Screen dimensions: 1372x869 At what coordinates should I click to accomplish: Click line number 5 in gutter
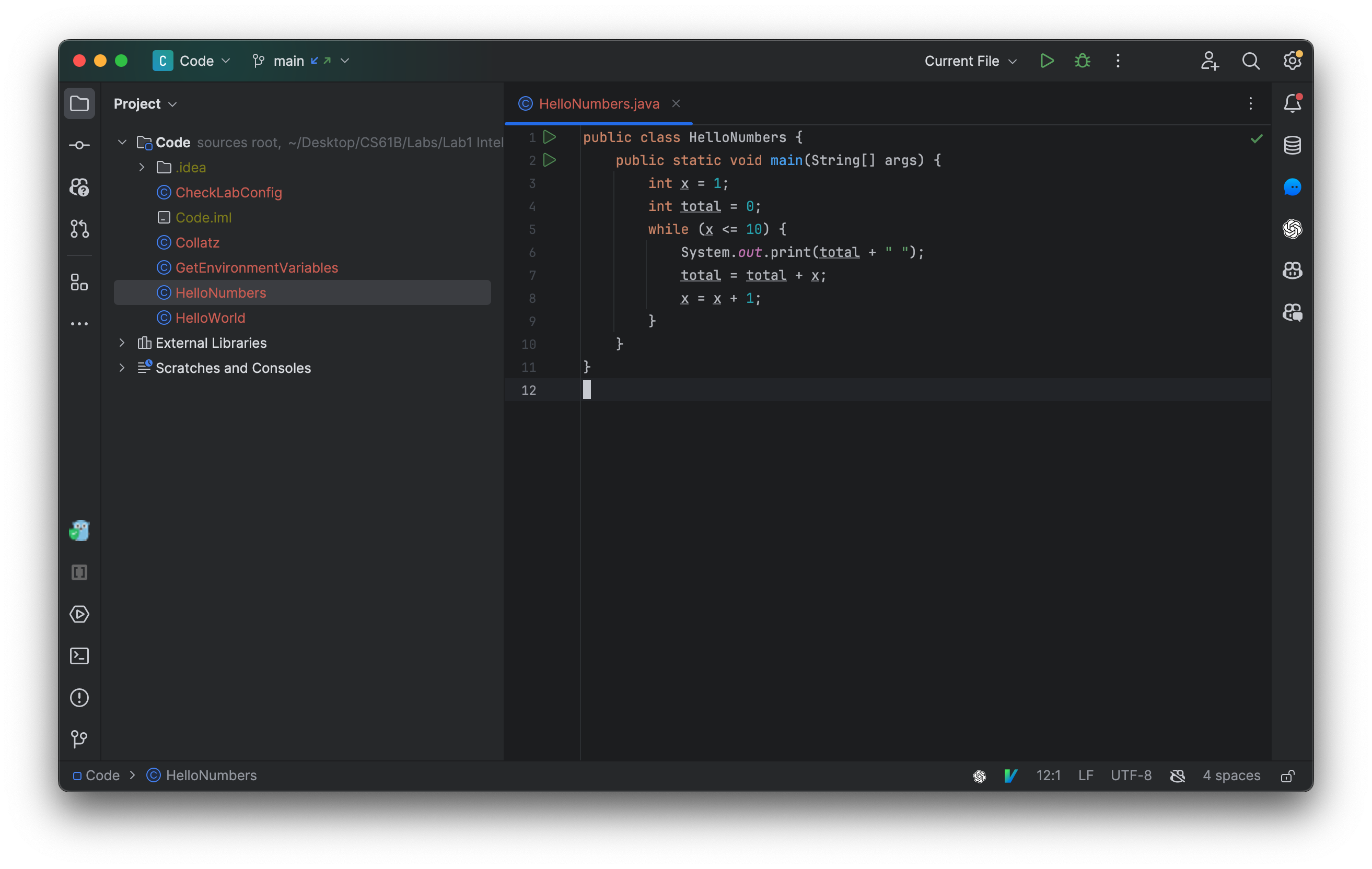(x=531, y=229)
